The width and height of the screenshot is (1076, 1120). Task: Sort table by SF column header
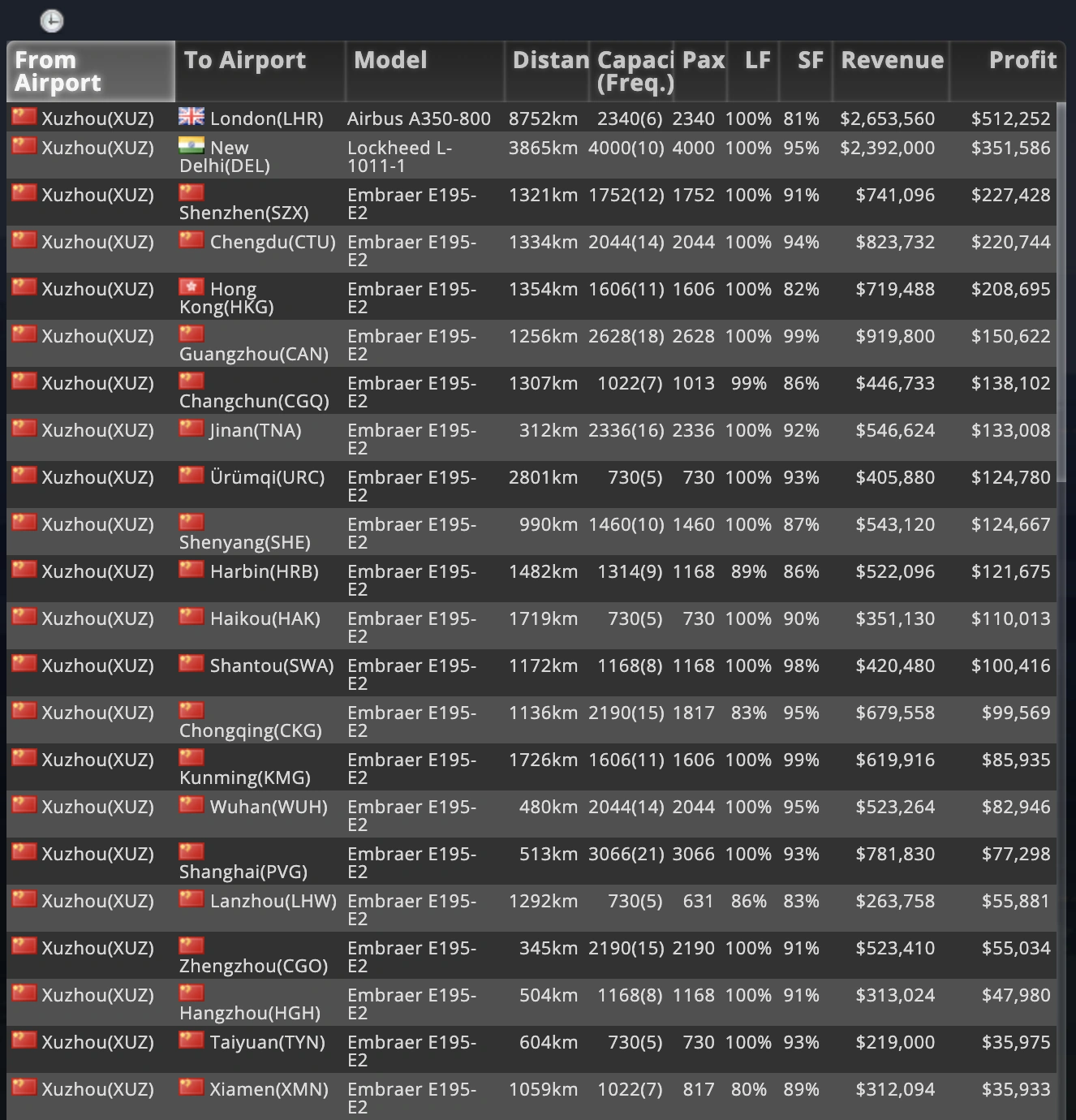(807, 71)
